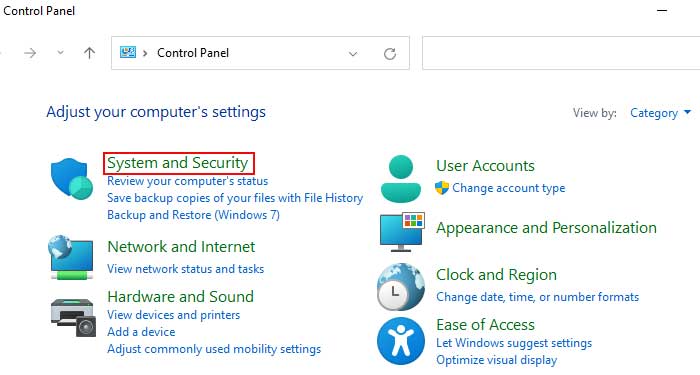The width and height of the screenshot is (700, 375).
Task: Open Change date, time, or number formats
Action: pyautogui.click(x=538, y=297)
